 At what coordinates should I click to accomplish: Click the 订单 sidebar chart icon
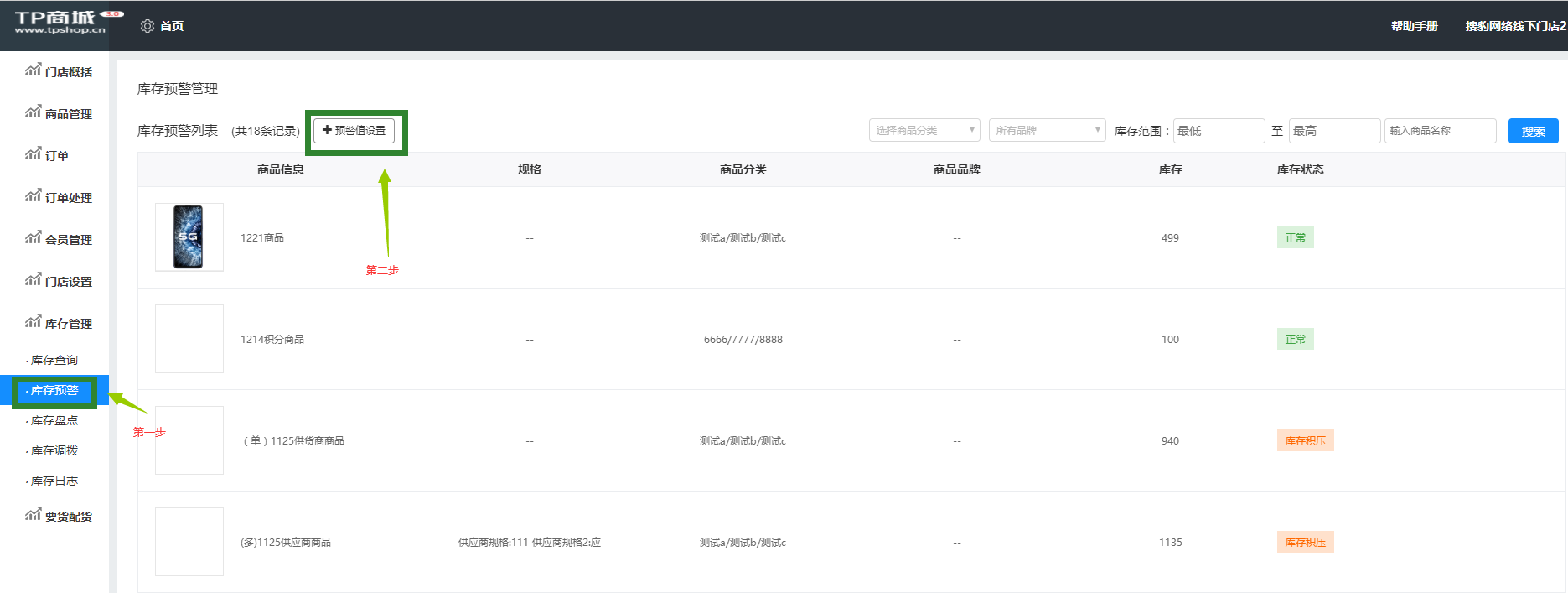[x=33, y=154]
